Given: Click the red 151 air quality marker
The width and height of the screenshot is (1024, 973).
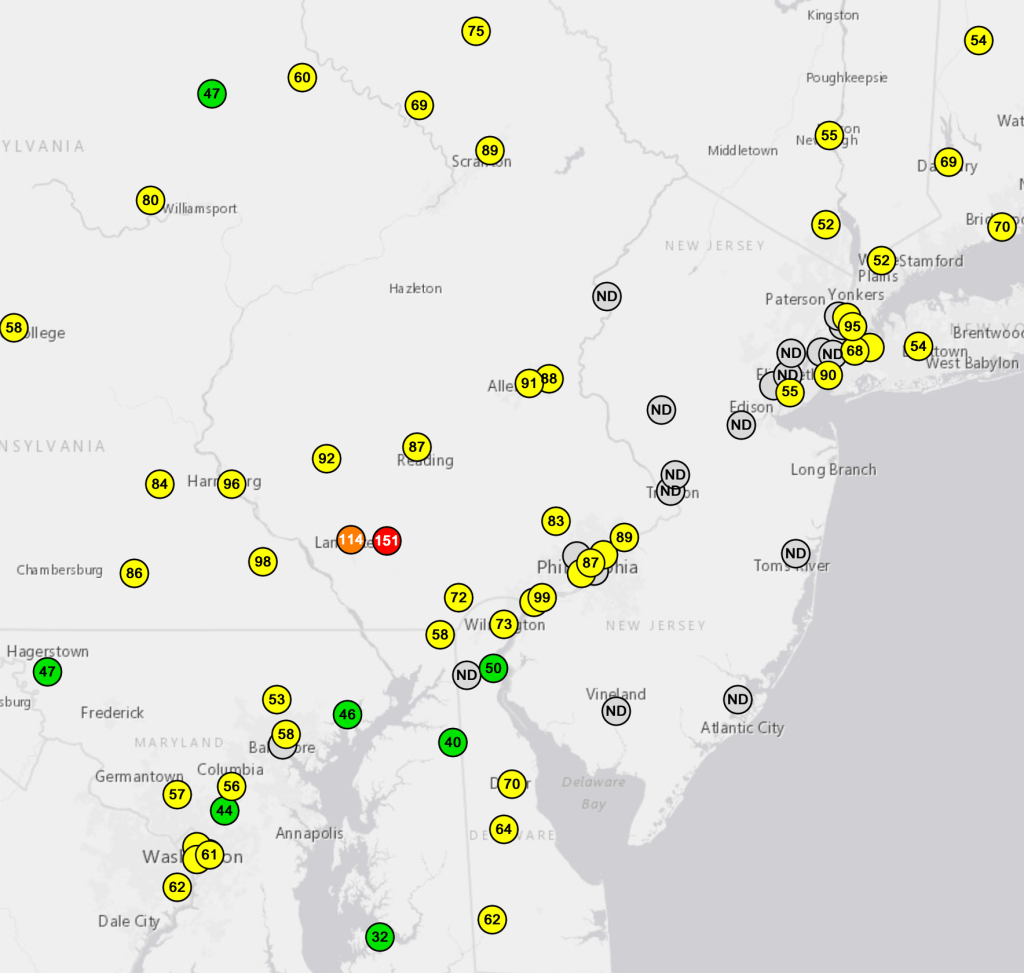Looking at the screenshot, I should 387,541.
